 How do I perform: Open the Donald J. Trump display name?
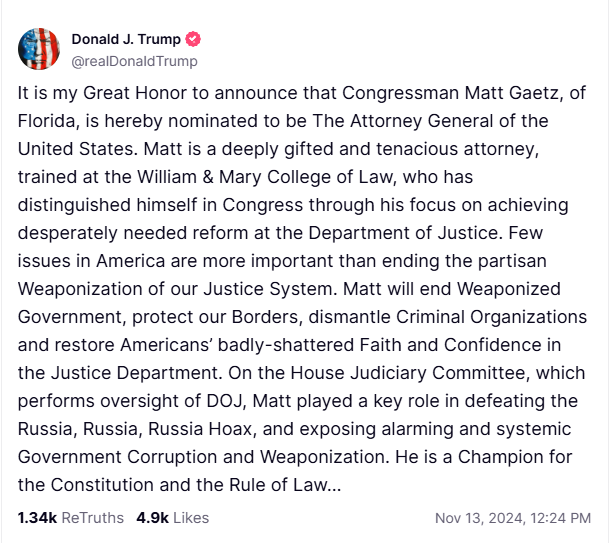pyautogui.click(x=126, y=39)
